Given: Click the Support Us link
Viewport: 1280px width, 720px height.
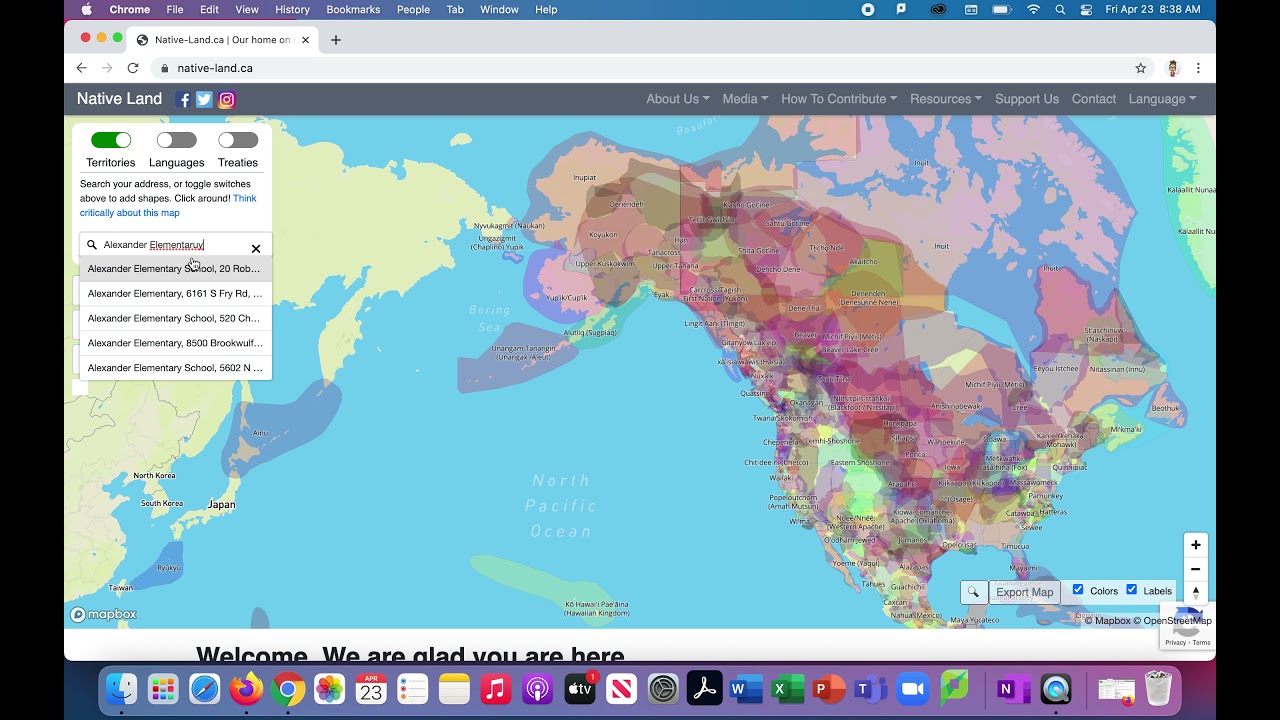Looking at the screenshot, I should coord(1027,99).
